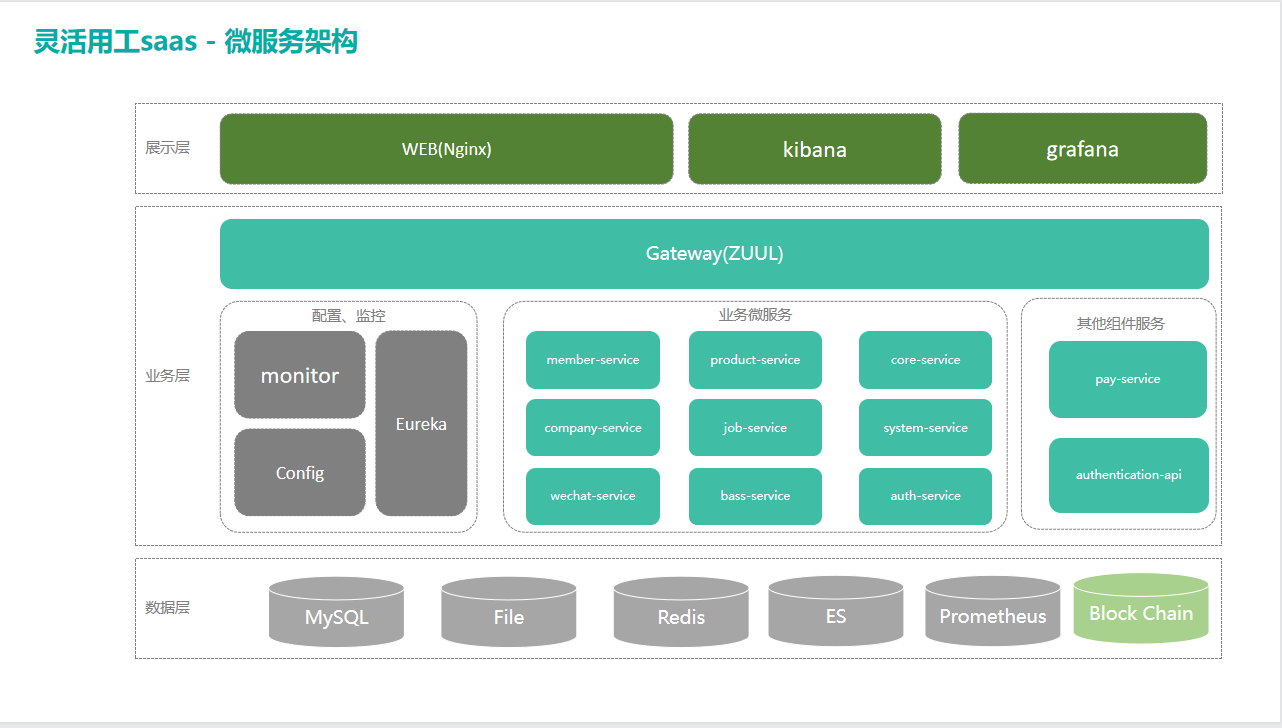Click the authentication-api block

(x=1129, y=475)
